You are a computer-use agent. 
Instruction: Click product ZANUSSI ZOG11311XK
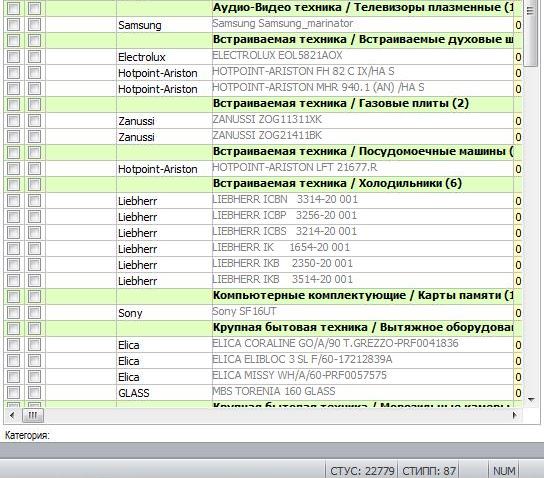[x=267, y=120]
